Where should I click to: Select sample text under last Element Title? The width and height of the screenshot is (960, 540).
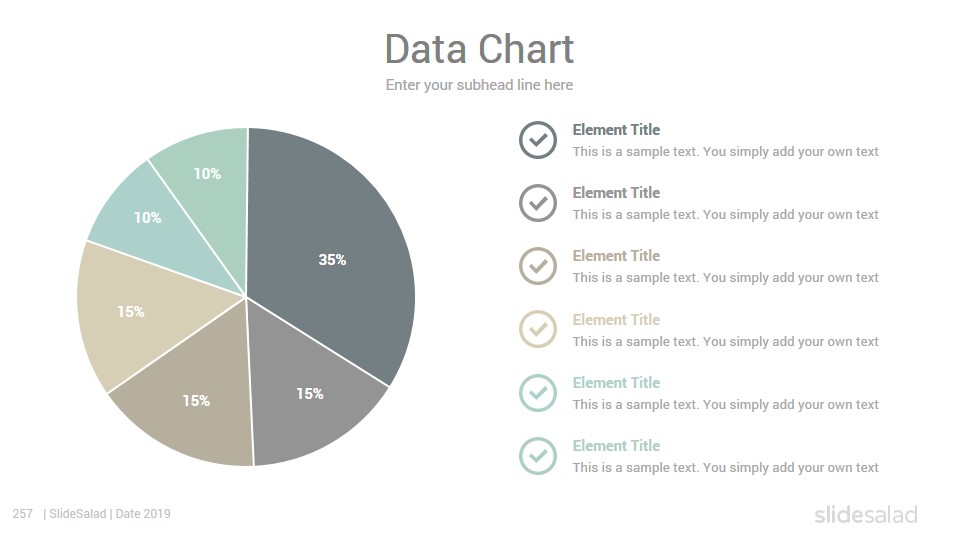[x=726, y=468]
